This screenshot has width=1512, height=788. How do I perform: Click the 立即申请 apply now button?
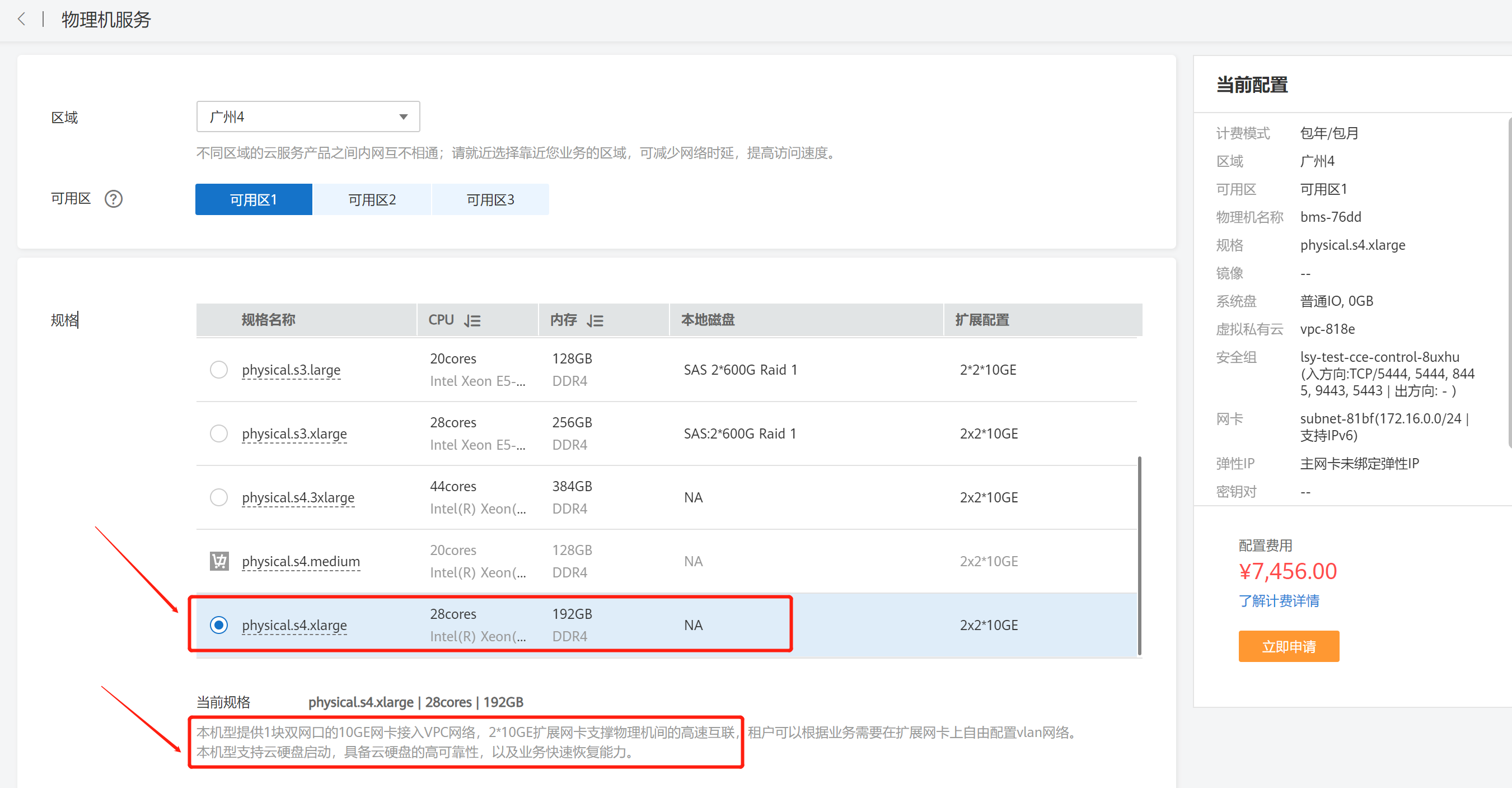[x=1289, y=646]
